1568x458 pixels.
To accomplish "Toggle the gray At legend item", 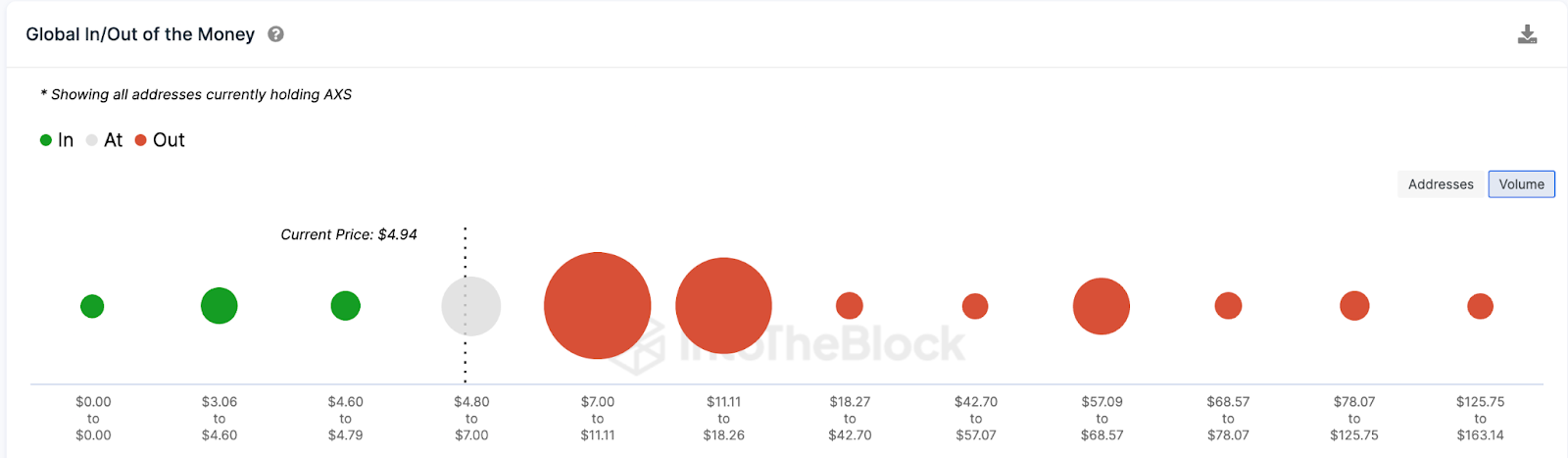I will click(104, 140).
